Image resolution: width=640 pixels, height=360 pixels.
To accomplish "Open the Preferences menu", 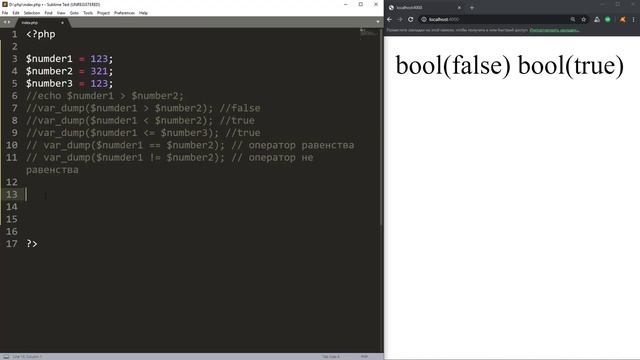I will [124, 13].
